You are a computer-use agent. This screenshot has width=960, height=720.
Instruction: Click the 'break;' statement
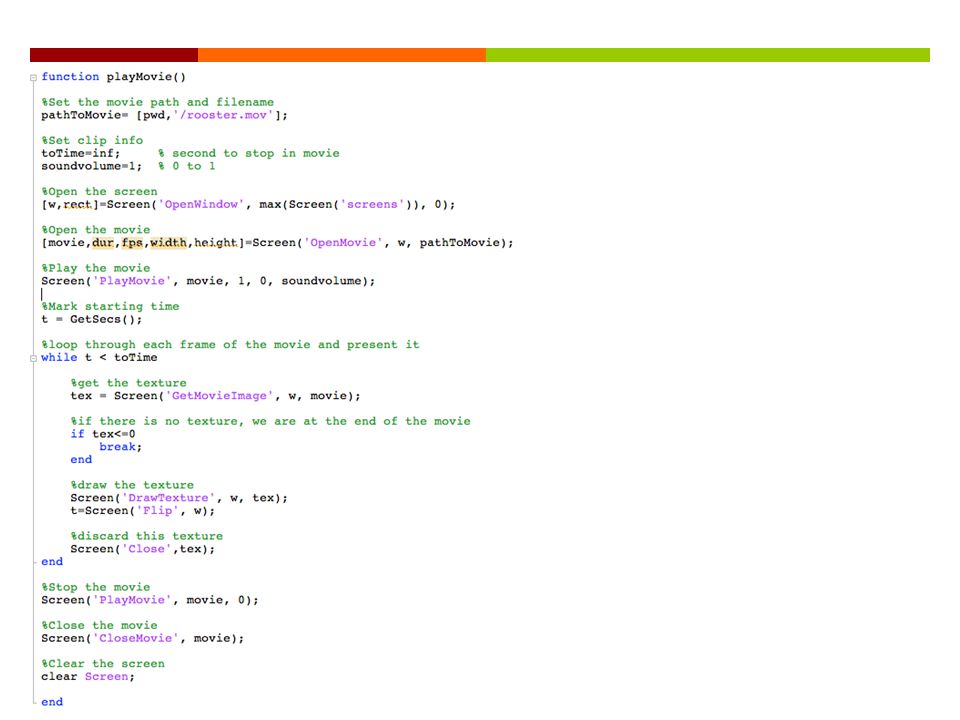[121, 447]
